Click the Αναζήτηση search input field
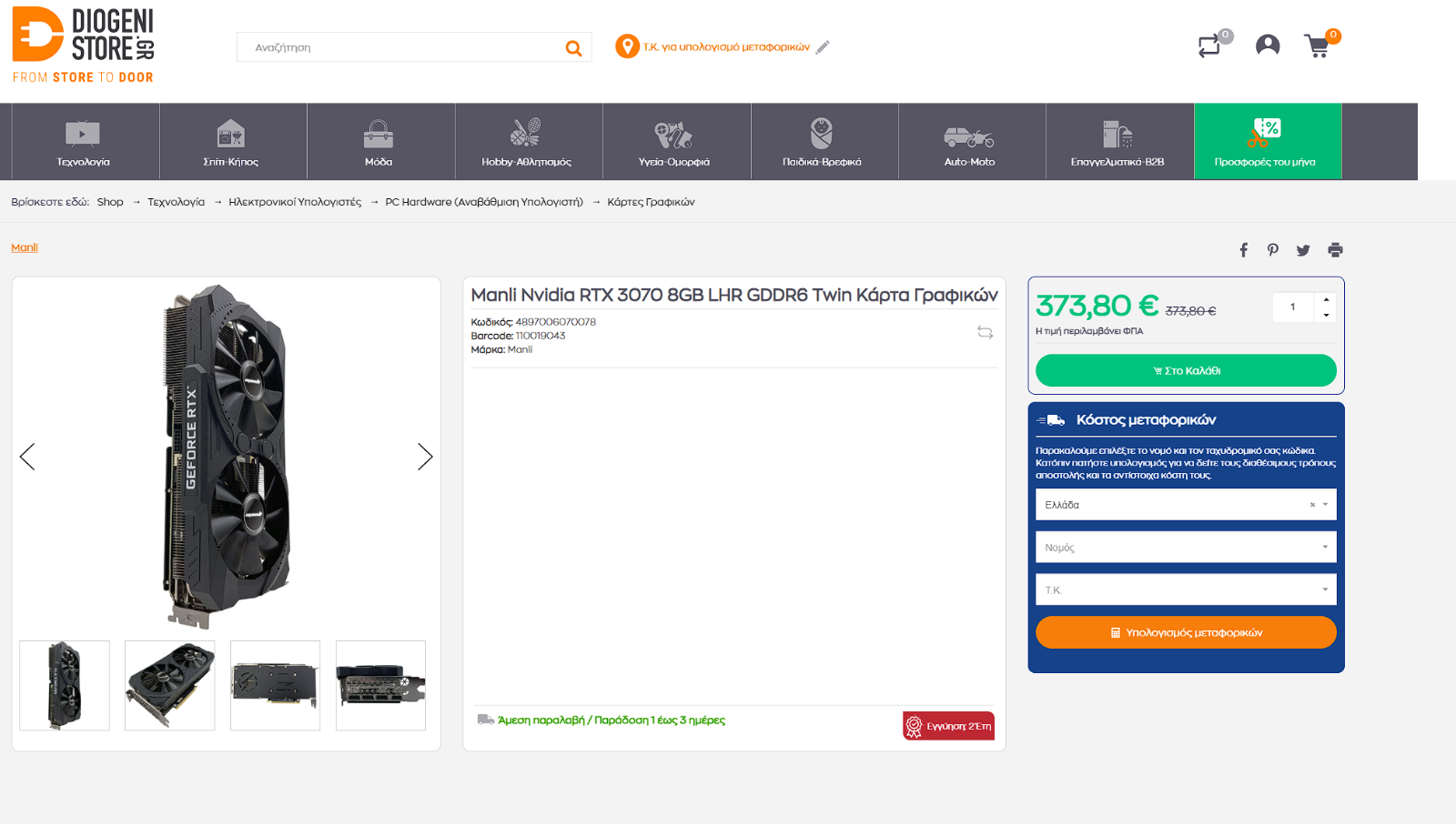The width and height of the screenshot is (1456, 826). tap(400, 47)
